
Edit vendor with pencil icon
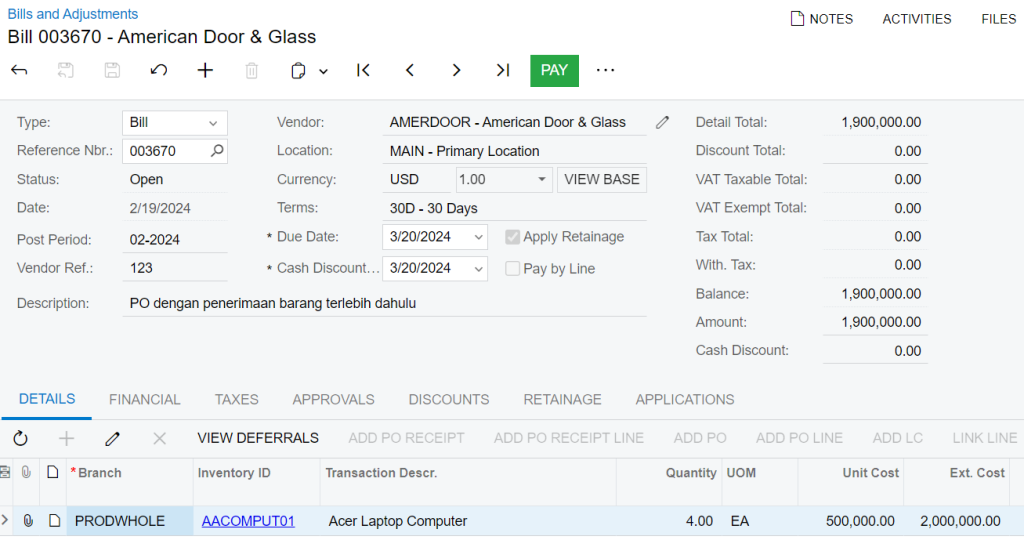click(662, 123)
